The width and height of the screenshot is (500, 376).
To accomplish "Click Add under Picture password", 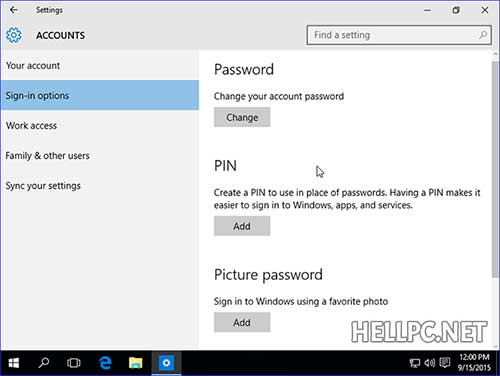I will 242,322.
